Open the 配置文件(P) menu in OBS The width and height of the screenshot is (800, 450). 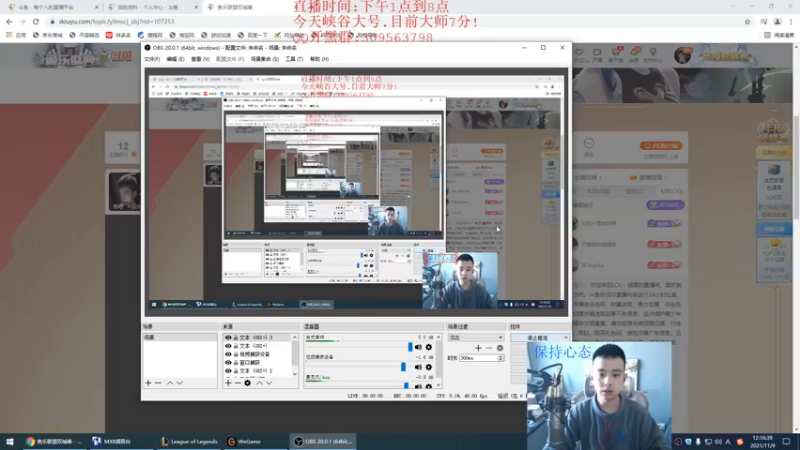230,59
